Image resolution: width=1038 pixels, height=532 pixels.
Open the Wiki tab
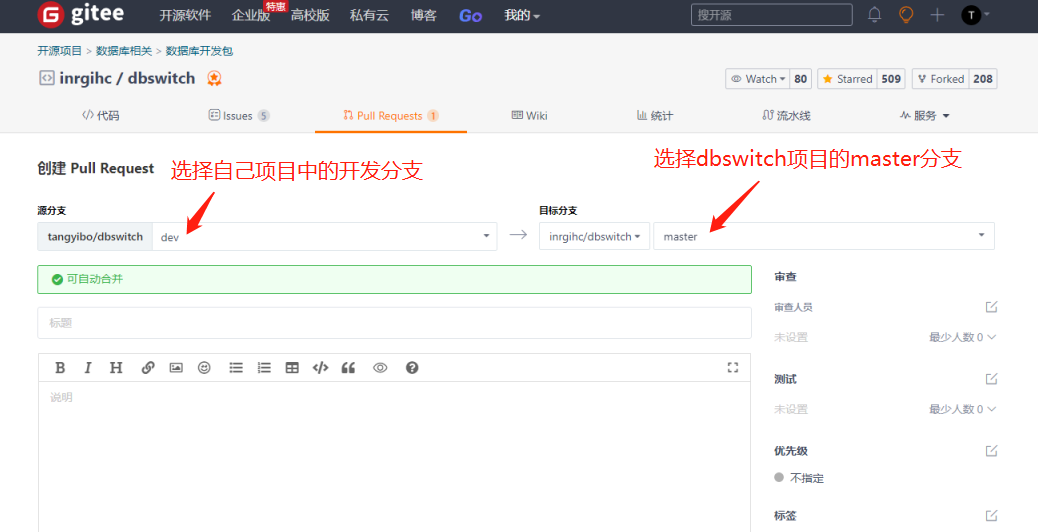(529, 116)
